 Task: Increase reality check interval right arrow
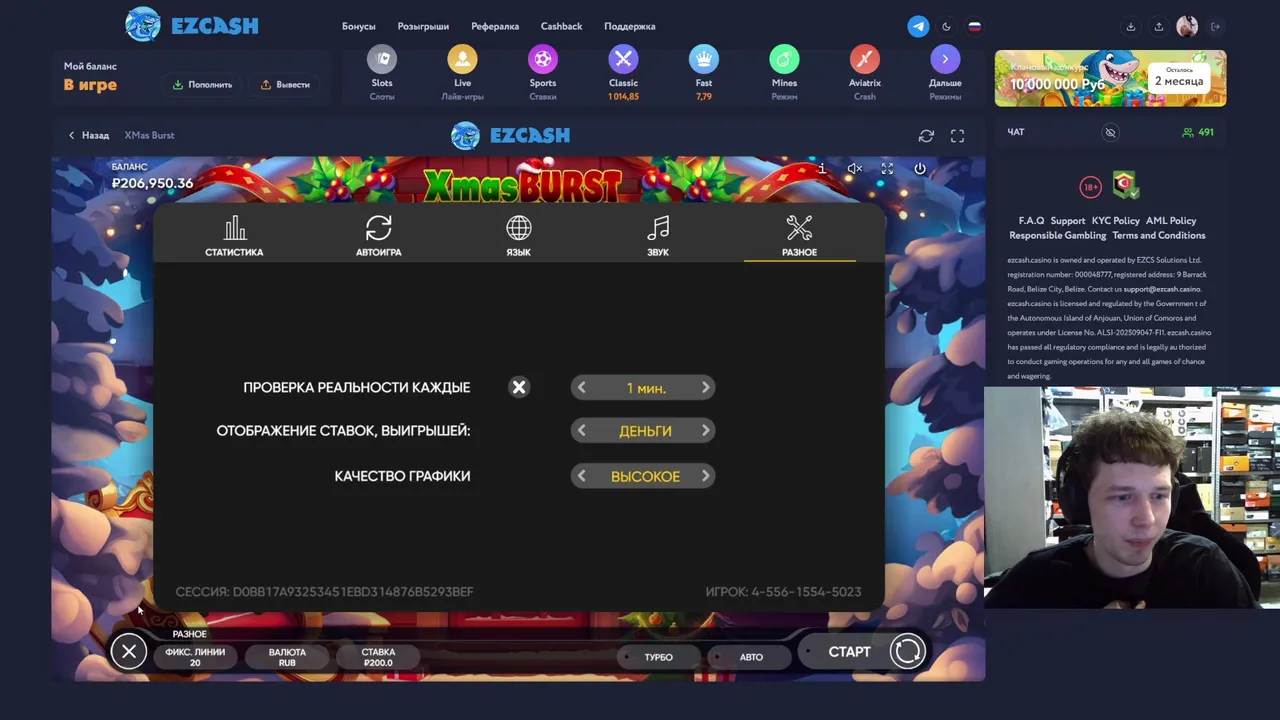[705, 388]
